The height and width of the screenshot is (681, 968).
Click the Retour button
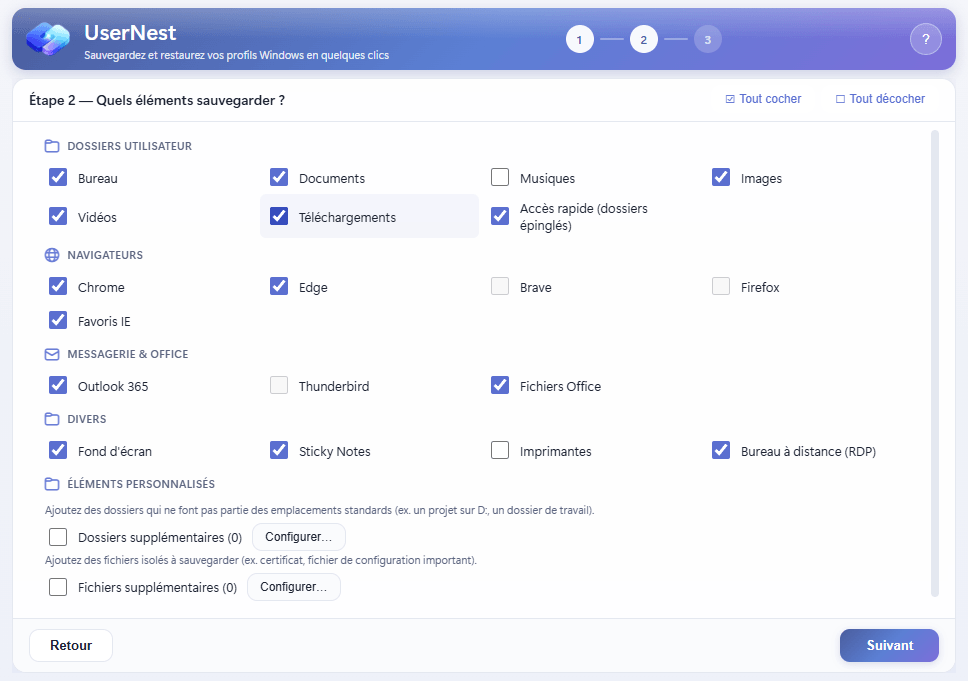pyautogui.click(x=70, y=645)
